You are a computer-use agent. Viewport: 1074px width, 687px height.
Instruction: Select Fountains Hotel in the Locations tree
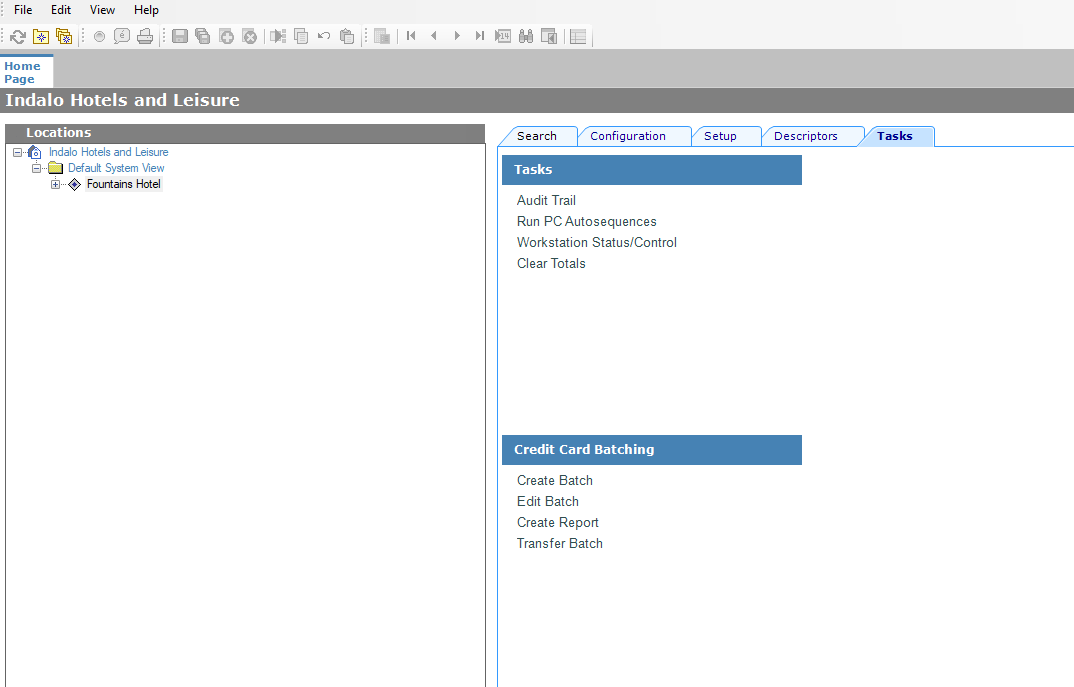(x=123, y=184)
